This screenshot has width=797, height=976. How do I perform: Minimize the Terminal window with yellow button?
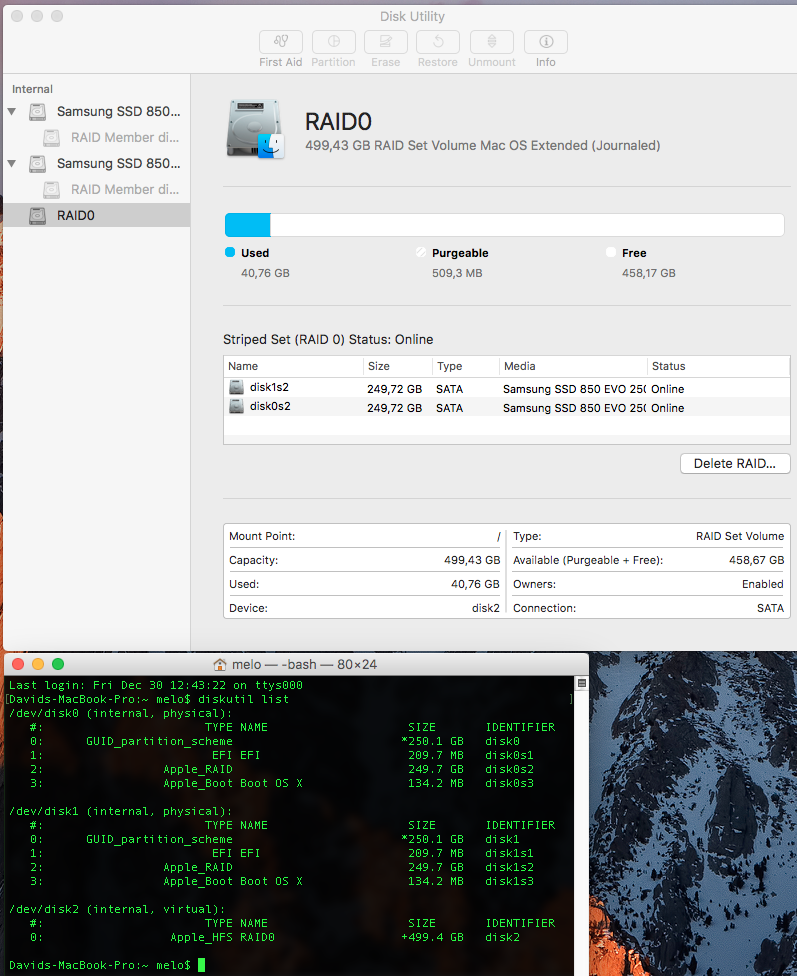(38, 664)
